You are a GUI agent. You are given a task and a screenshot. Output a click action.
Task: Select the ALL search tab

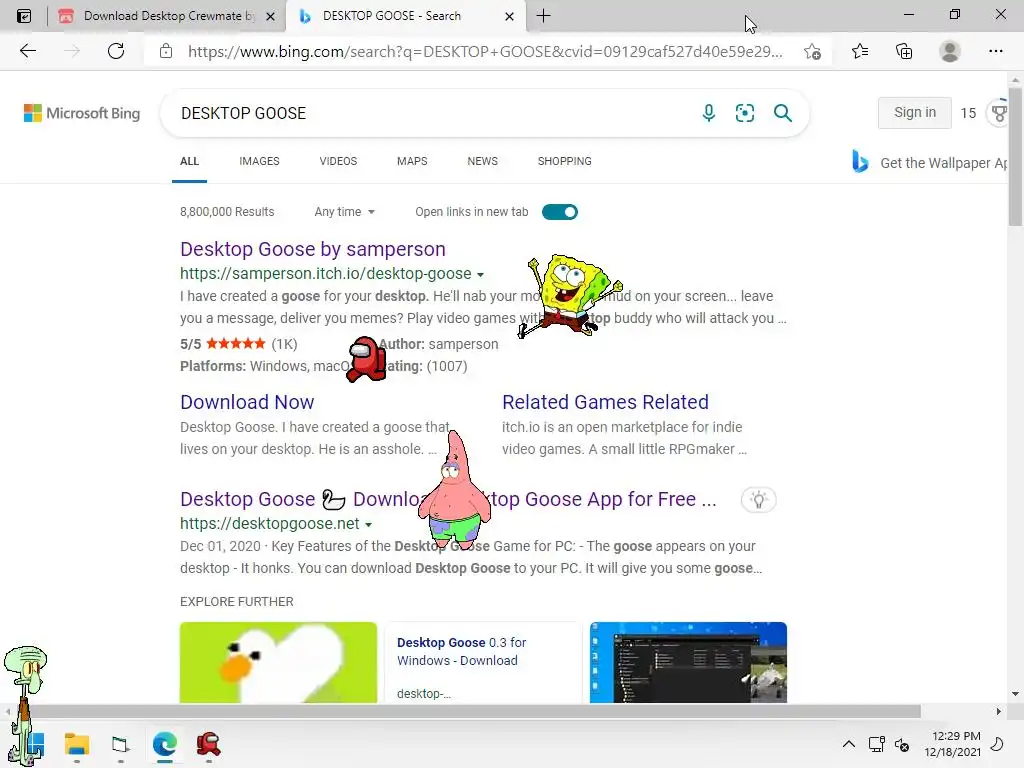(189, 161)
